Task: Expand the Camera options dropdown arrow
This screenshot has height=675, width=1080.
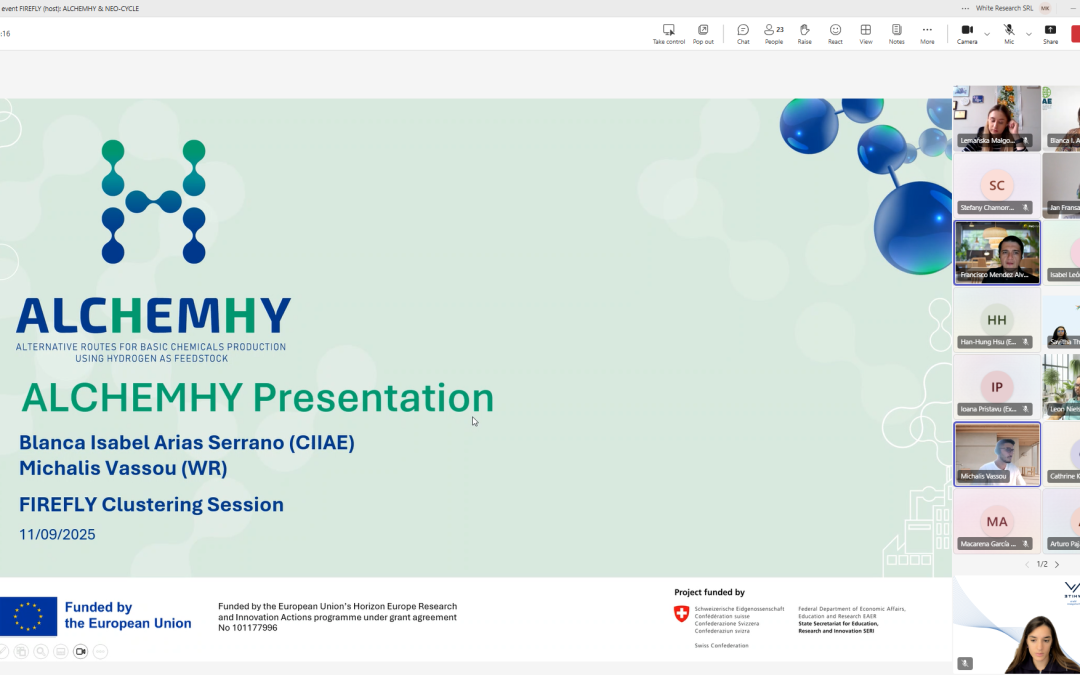Action: (x=987, y=34)
